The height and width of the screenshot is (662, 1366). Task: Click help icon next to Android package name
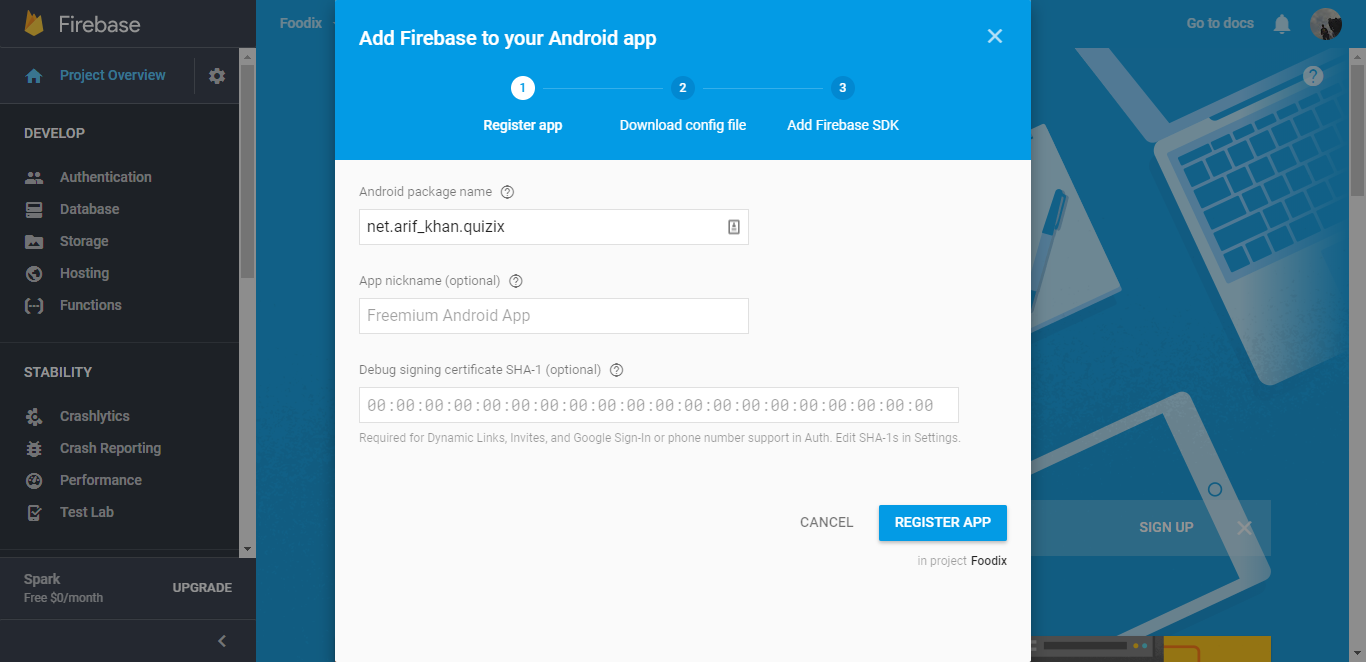click(507, 192)
